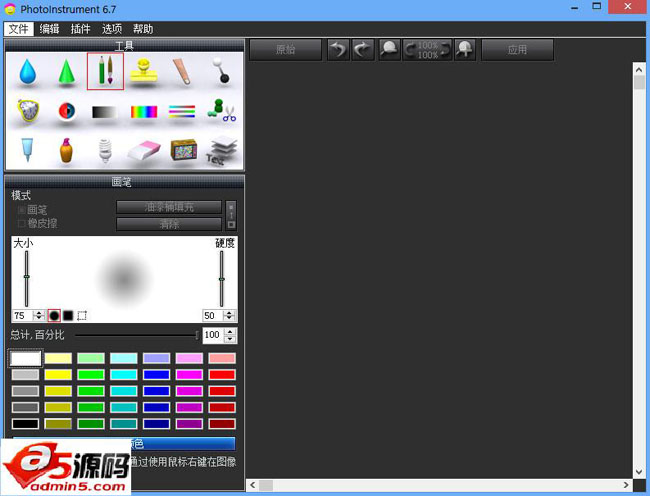Open the 帮助 menu
Viewport: 650px width, 496px height.
coord(143,29)
